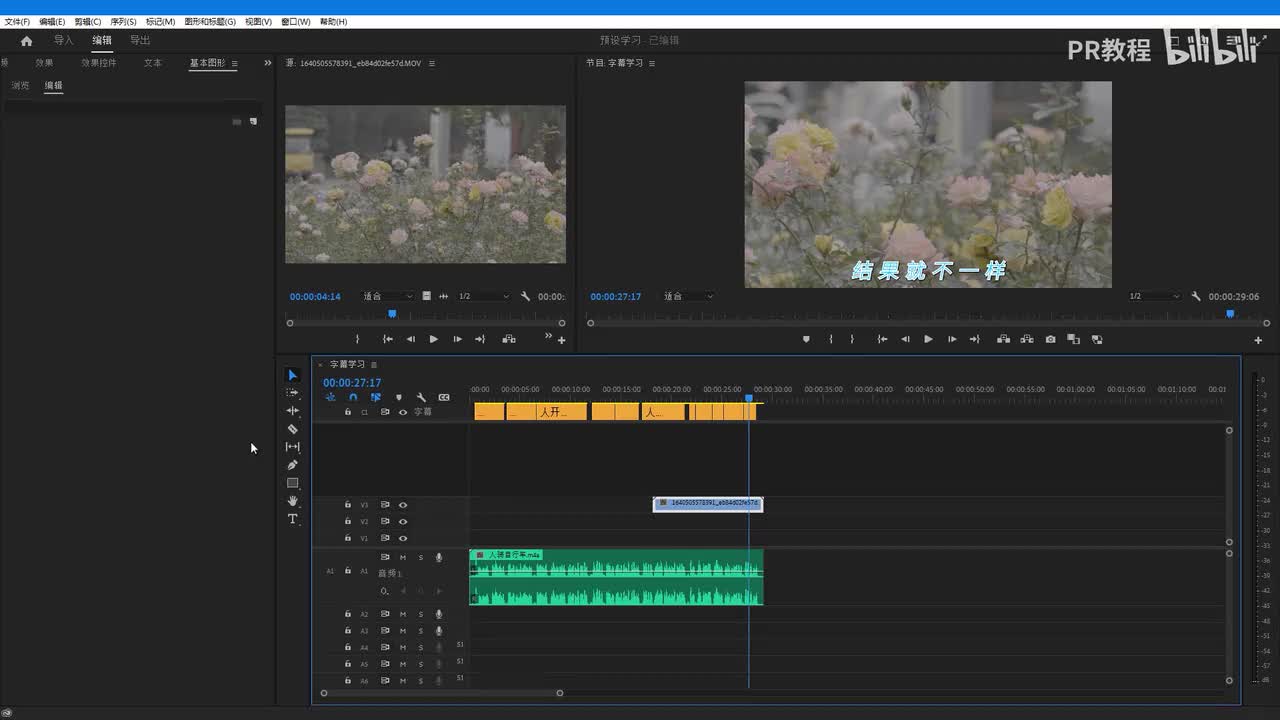The width and height of the screenshot is (1280, 720).
Task: Select the Hand tool
Action: click(x=292, y=501)
